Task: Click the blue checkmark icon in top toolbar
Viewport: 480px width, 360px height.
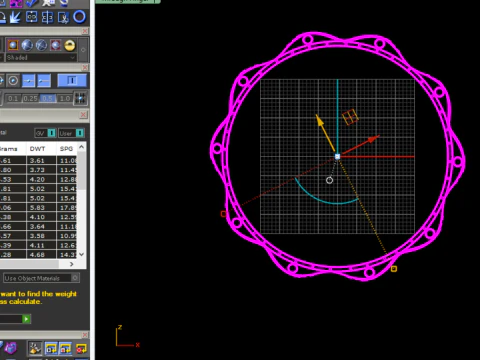Action: pyautogui.click(x=32, y=3)
